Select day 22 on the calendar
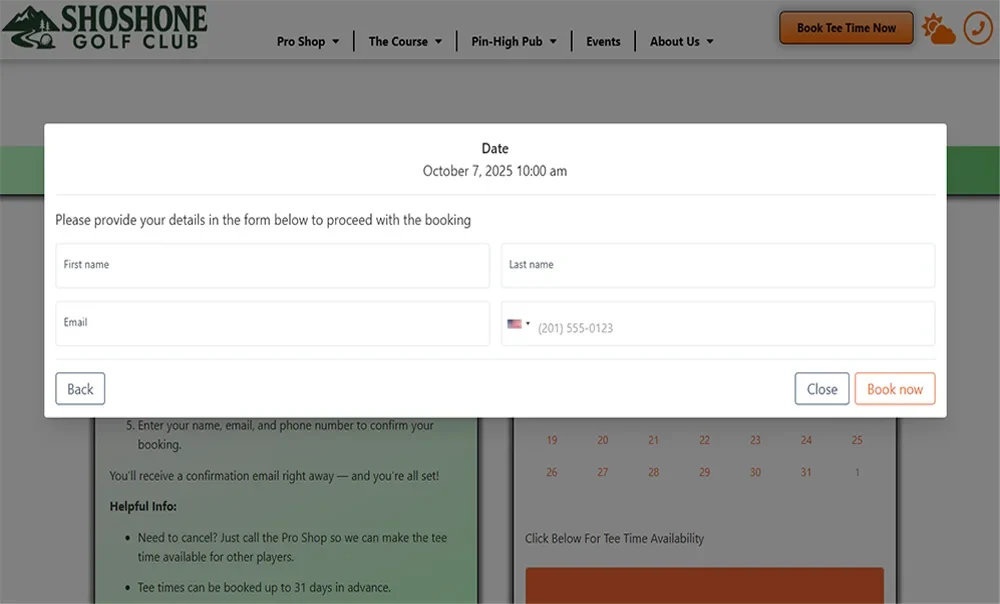 point(704,440)
